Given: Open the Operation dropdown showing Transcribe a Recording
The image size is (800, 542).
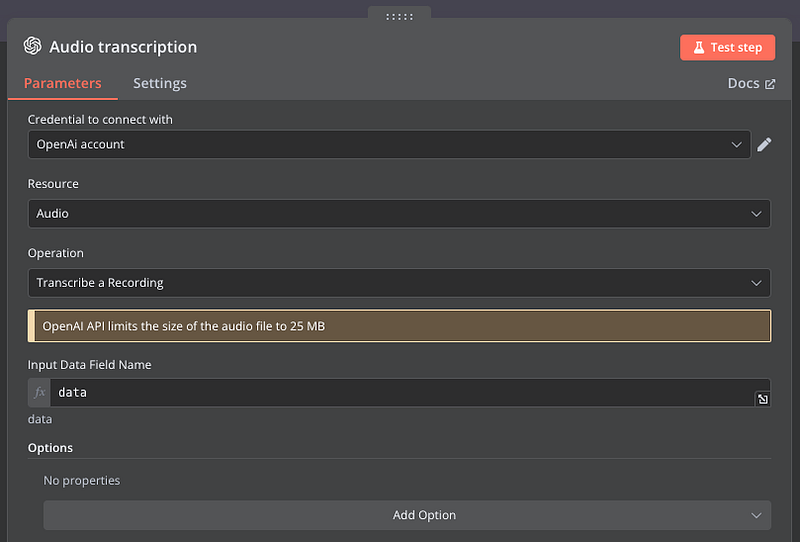Looking at the screenshot, I should coord(399,283).
